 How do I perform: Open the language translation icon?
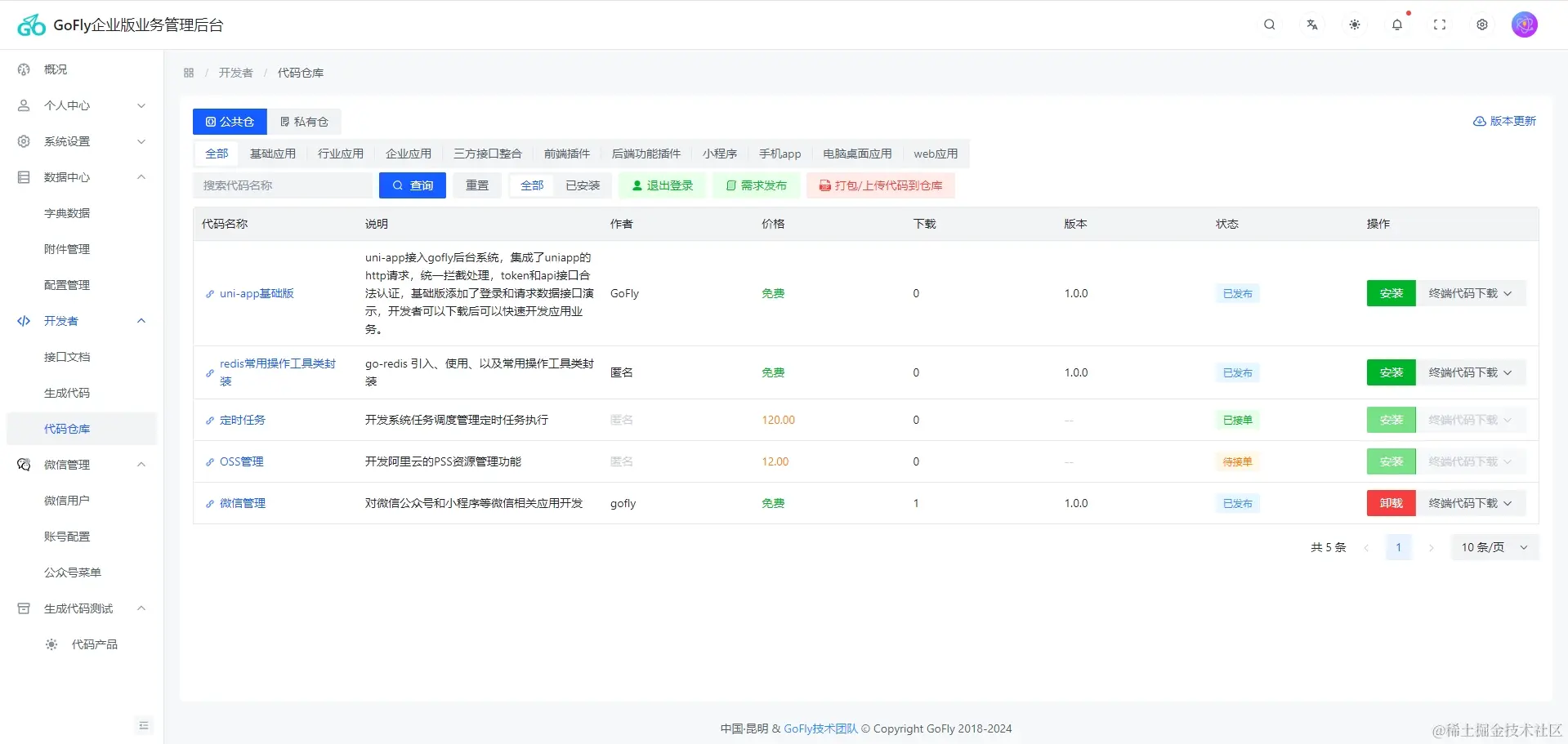(1312, 25)
